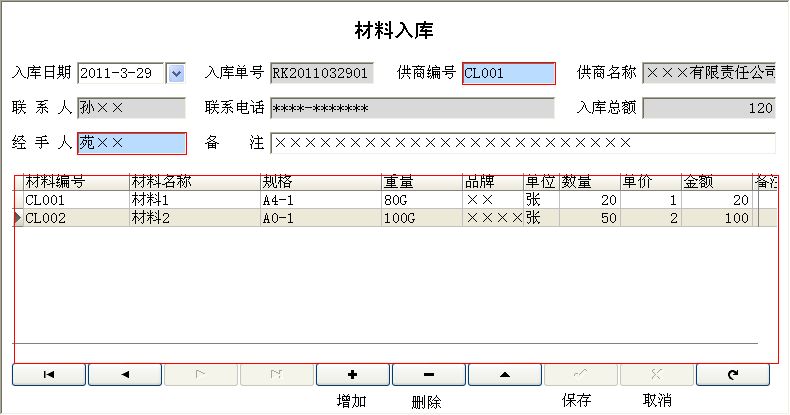790x415 pixels.
Task: Click the A0-1 specification cell
Action: (x=321, y=218)
